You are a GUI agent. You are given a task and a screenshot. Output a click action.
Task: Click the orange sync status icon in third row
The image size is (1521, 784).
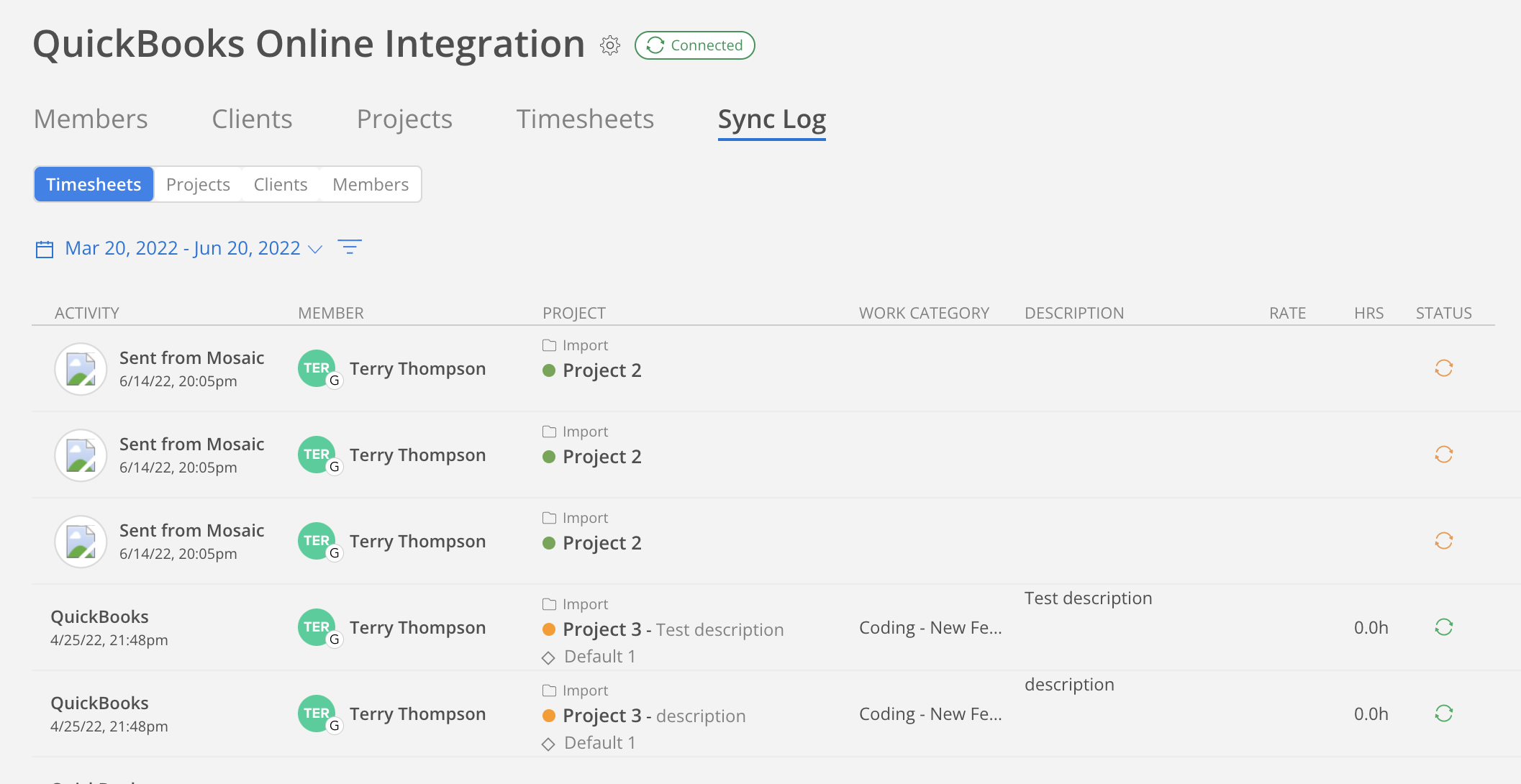[x=1443, y=541]
